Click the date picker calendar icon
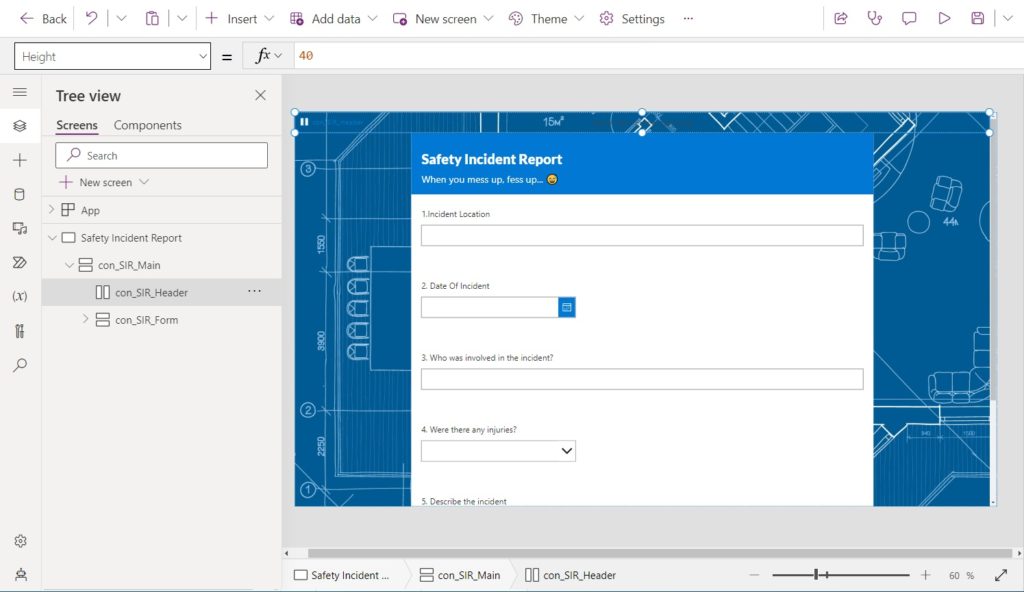This screenshot has height=592, width=1024. [x=567, y=307]
